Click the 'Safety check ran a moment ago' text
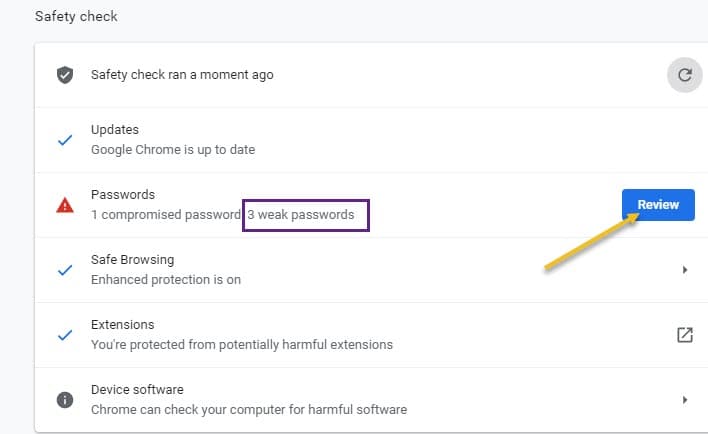Image resolution: width=708 pixels, height=434 pixels. click(182, 75)
